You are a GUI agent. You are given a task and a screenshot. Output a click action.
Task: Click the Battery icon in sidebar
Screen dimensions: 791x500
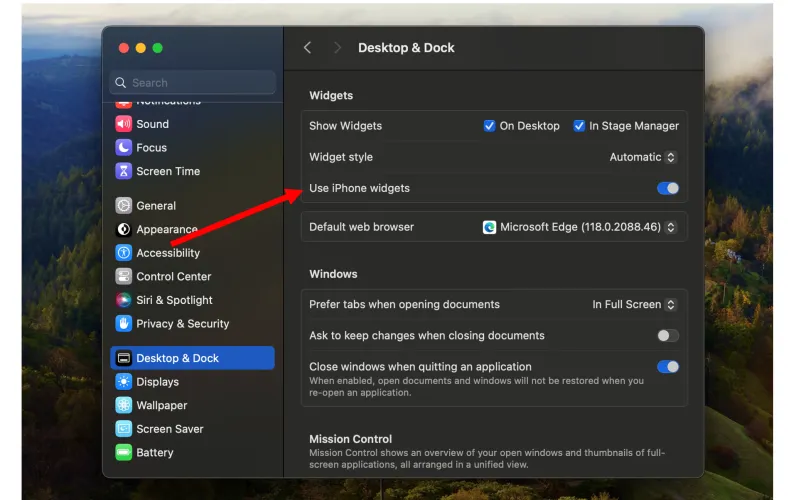[123, 453]
